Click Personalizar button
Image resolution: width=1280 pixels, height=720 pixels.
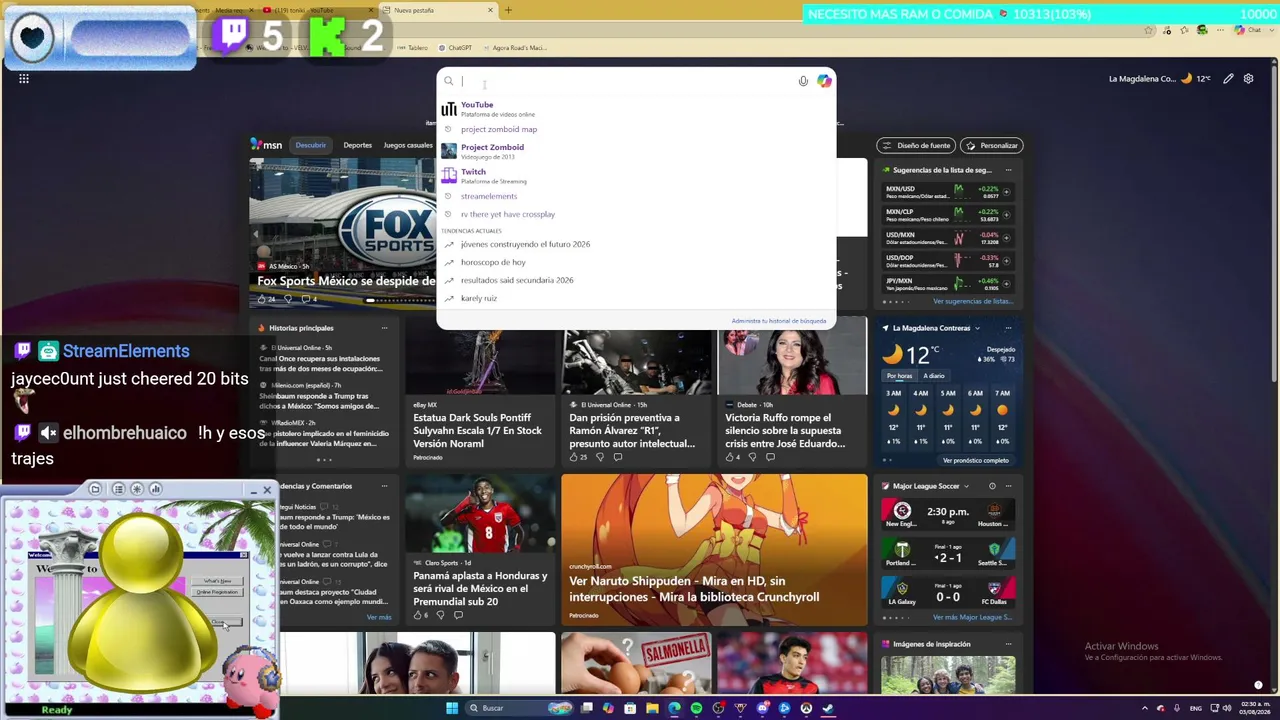coord(992,145)
